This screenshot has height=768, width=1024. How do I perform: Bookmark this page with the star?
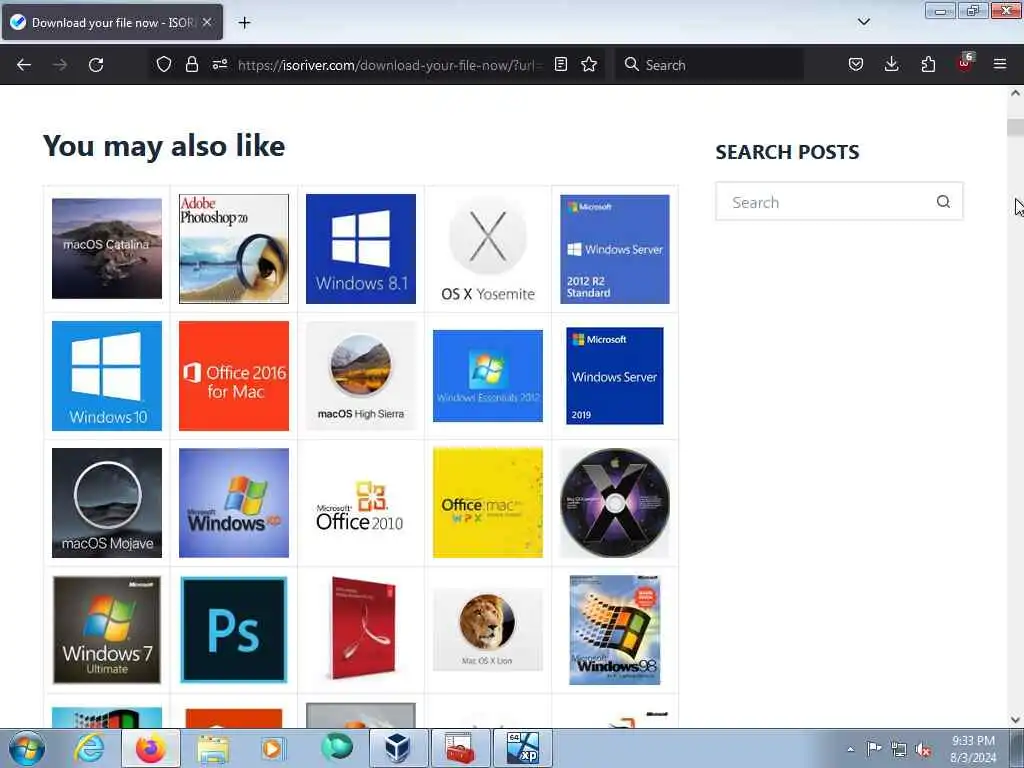click(589, 64)
